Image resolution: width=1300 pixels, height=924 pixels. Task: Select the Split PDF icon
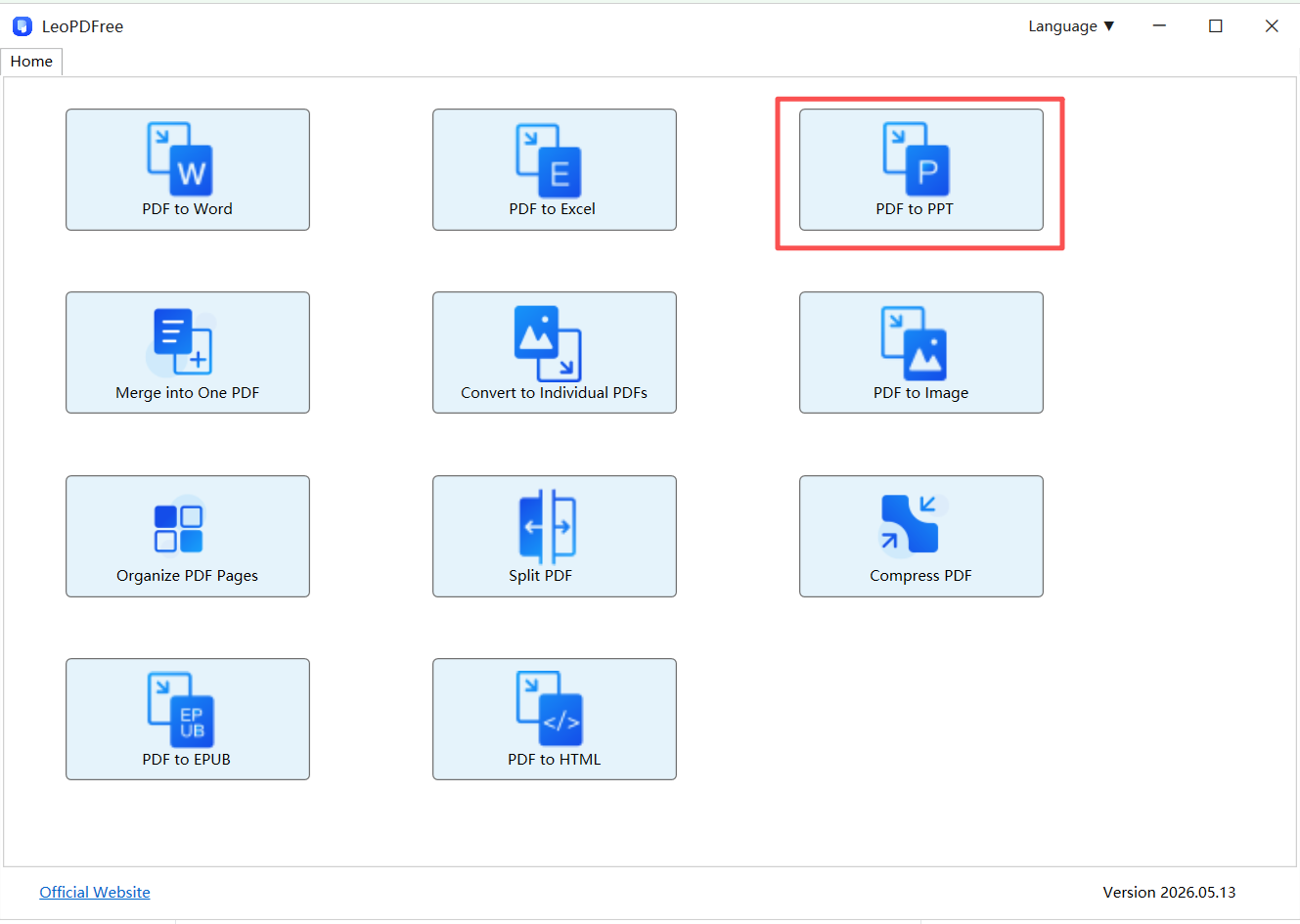[x=548, y=526]
